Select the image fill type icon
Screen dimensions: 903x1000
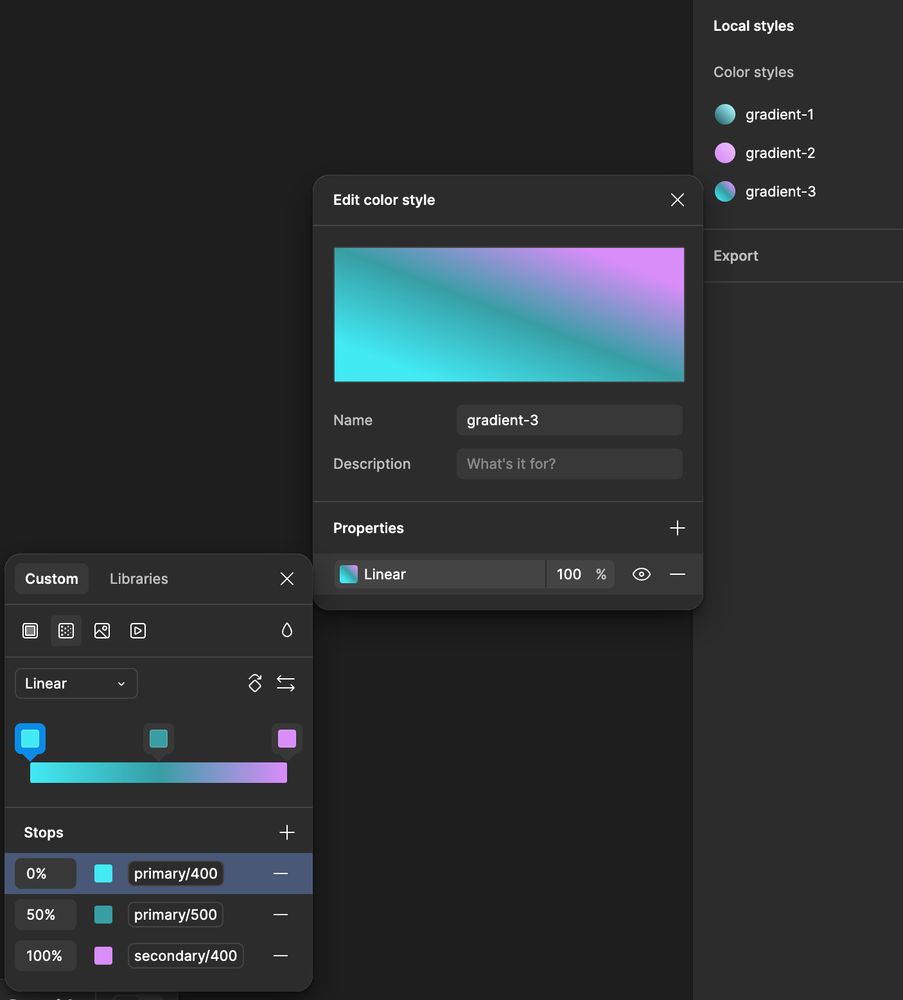(102, 631)
